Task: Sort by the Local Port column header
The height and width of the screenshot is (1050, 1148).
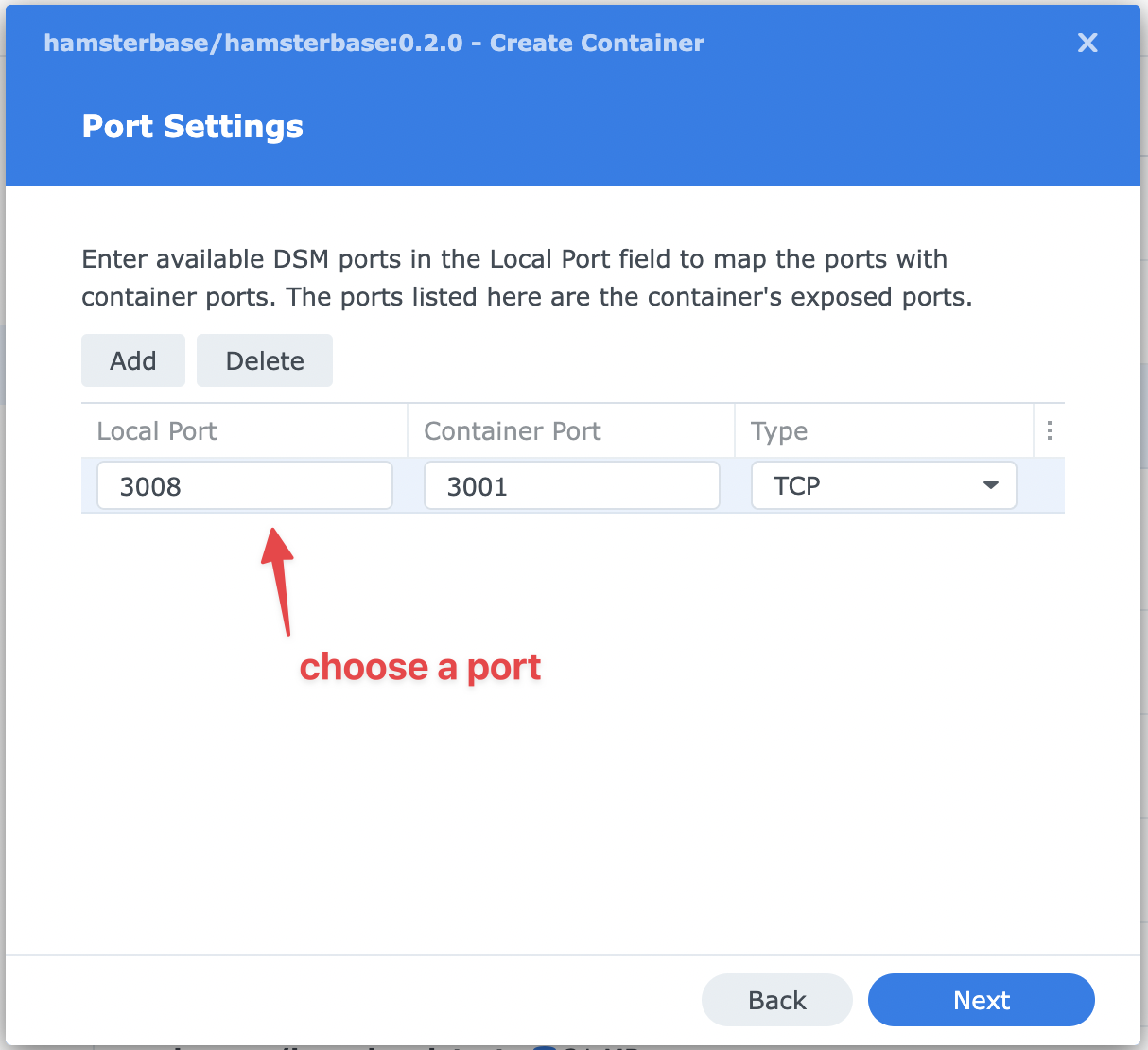Action: click(157, 431)
